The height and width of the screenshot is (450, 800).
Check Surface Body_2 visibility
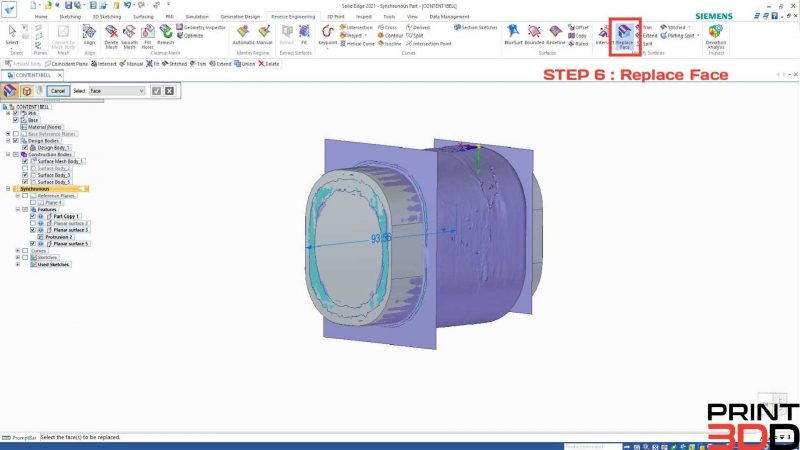pos(25,168)
